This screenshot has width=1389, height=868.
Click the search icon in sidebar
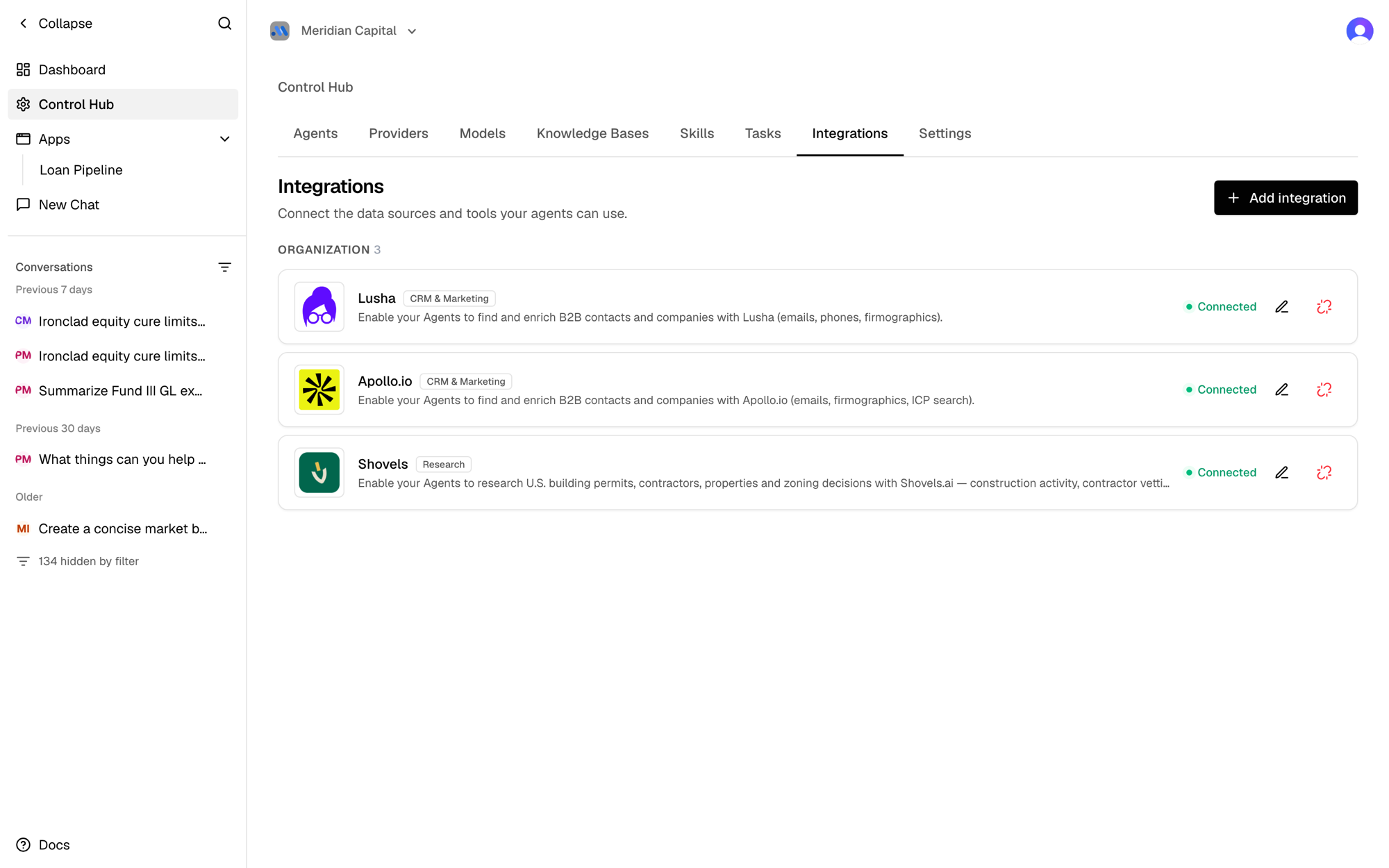pyautogui.click(x=224, y=24)
